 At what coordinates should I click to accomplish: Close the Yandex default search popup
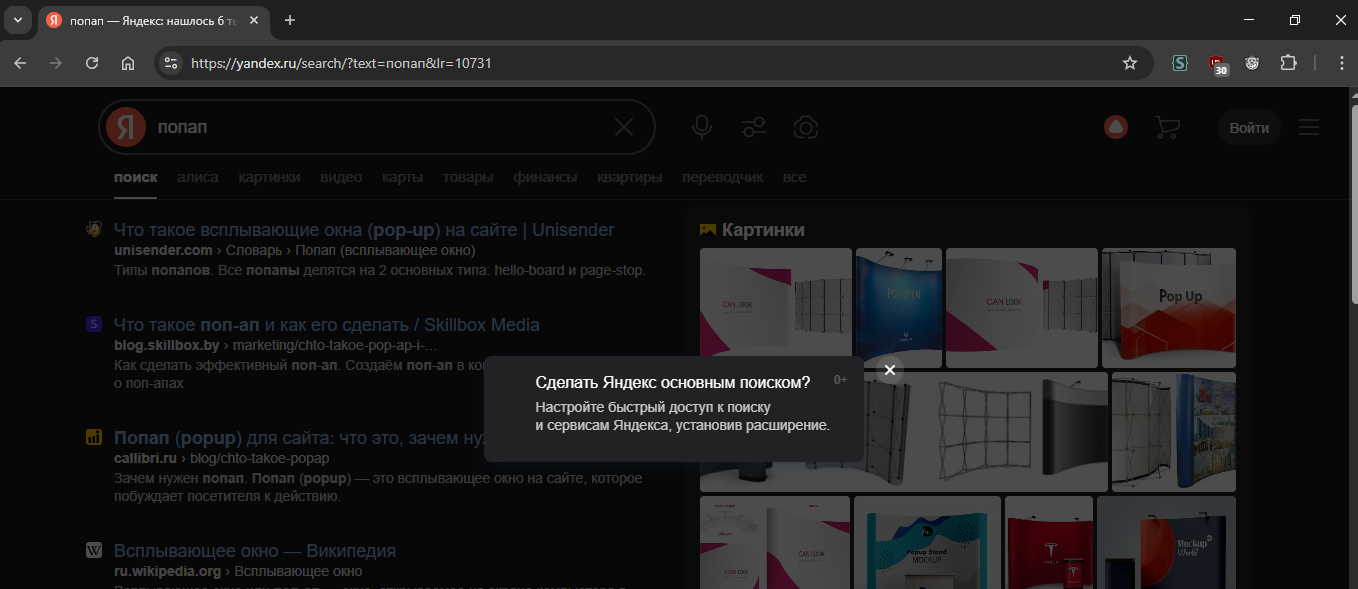click(889, 370)
